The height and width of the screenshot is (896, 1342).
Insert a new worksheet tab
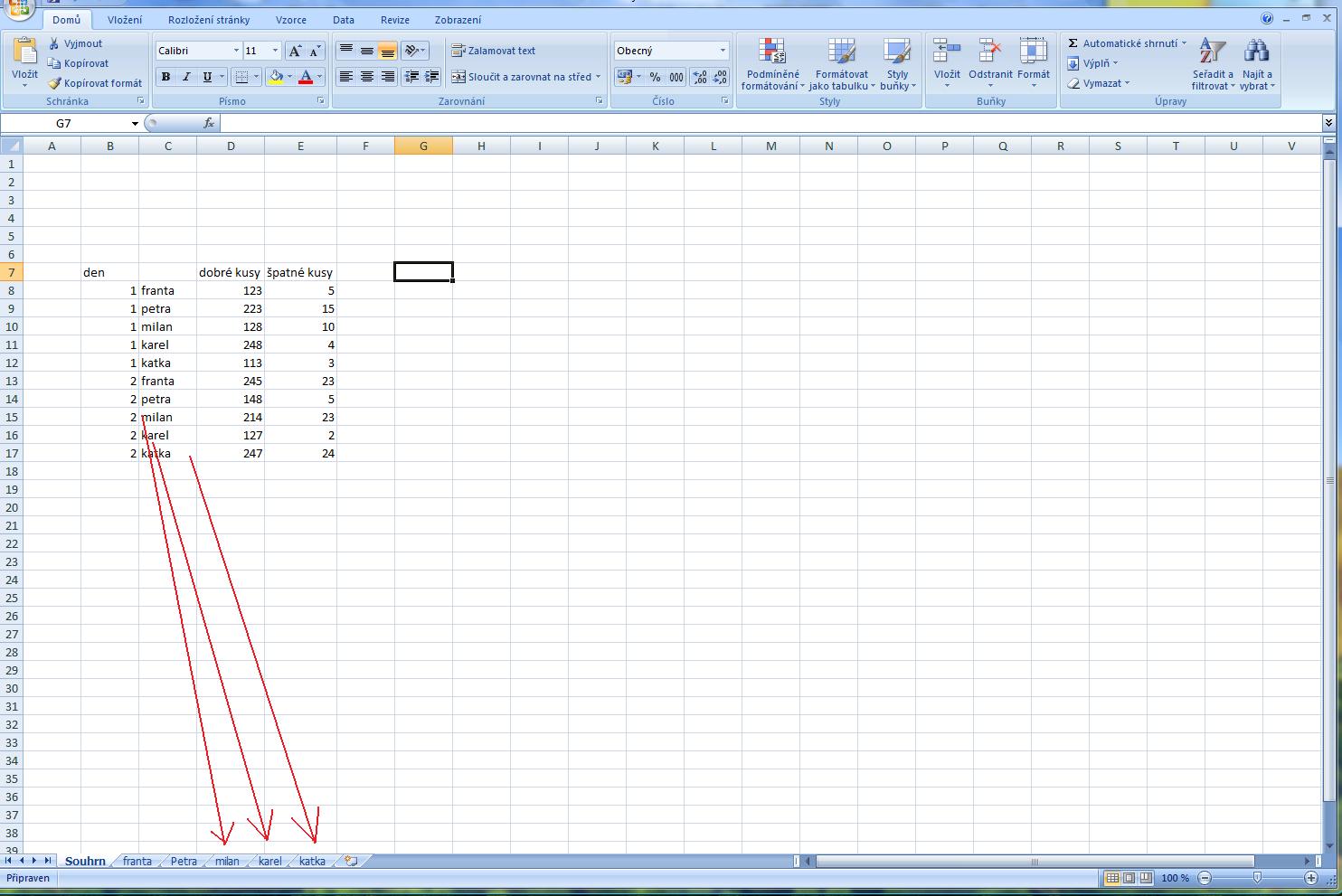click(x=352, y=861)
